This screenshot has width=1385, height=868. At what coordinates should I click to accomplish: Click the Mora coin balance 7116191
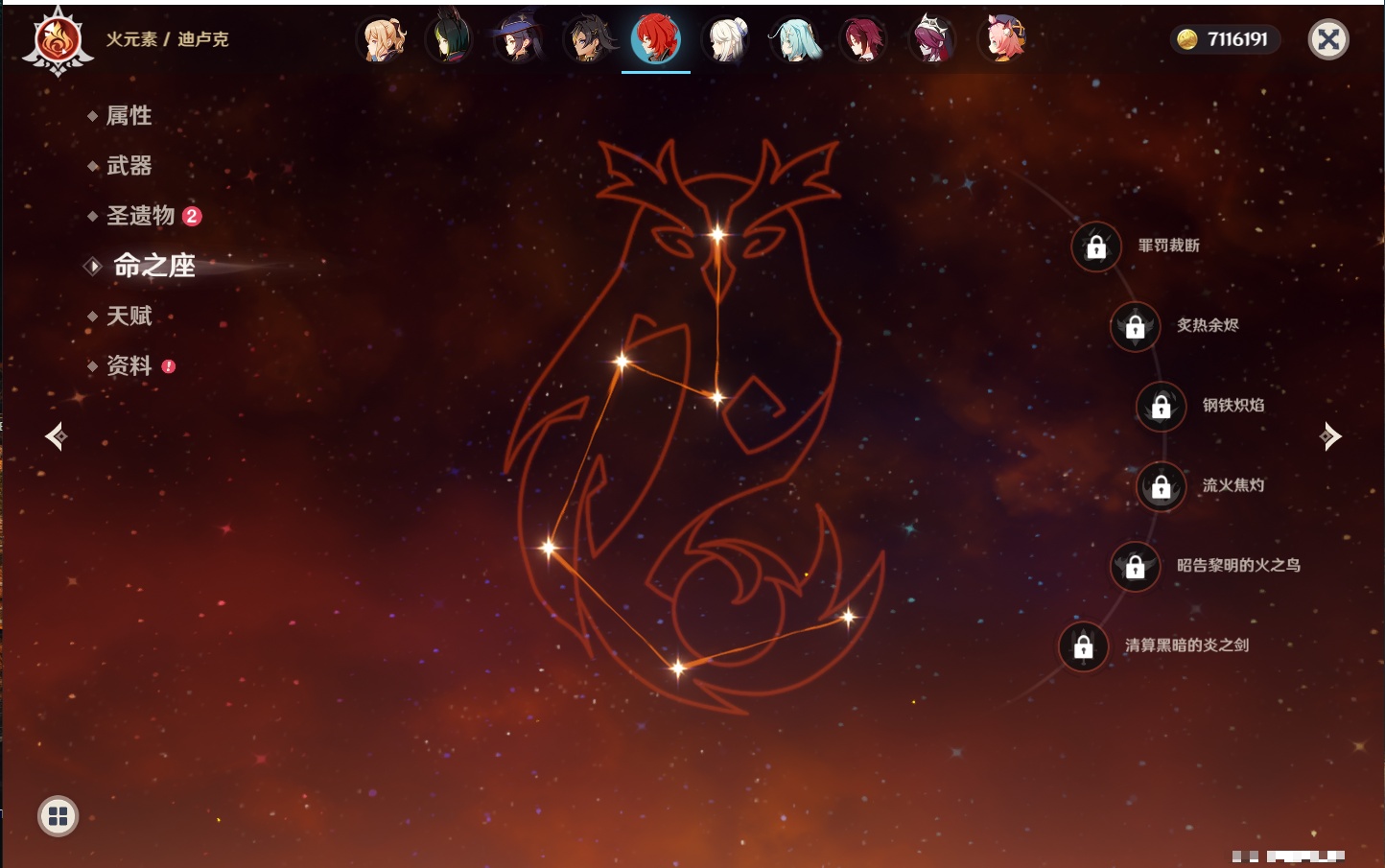coord(1226,39)
